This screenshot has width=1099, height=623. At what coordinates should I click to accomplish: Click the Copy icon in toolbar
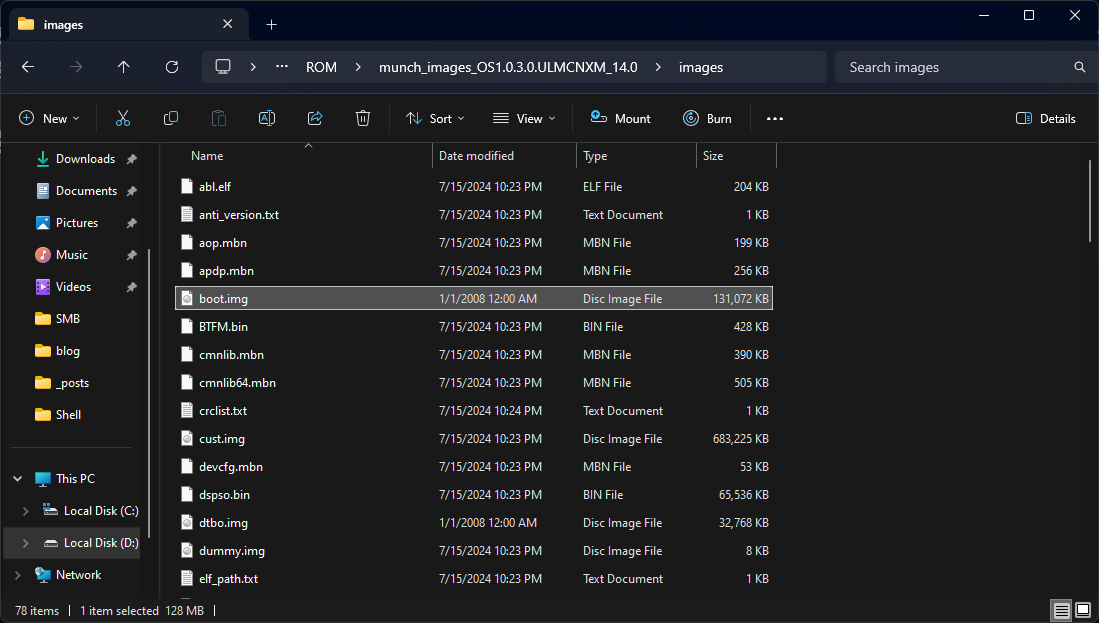coord(171,118)
